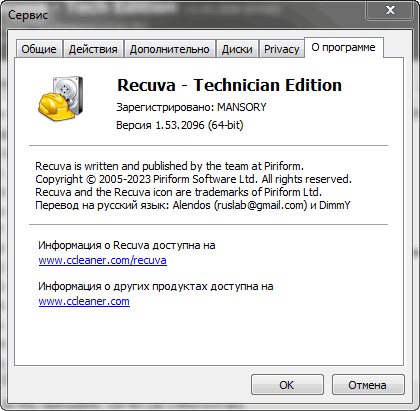The image size is (420, 411).
Task: Click the 'Информация о Recuva доступна на' text
Action: click(127, 245)
